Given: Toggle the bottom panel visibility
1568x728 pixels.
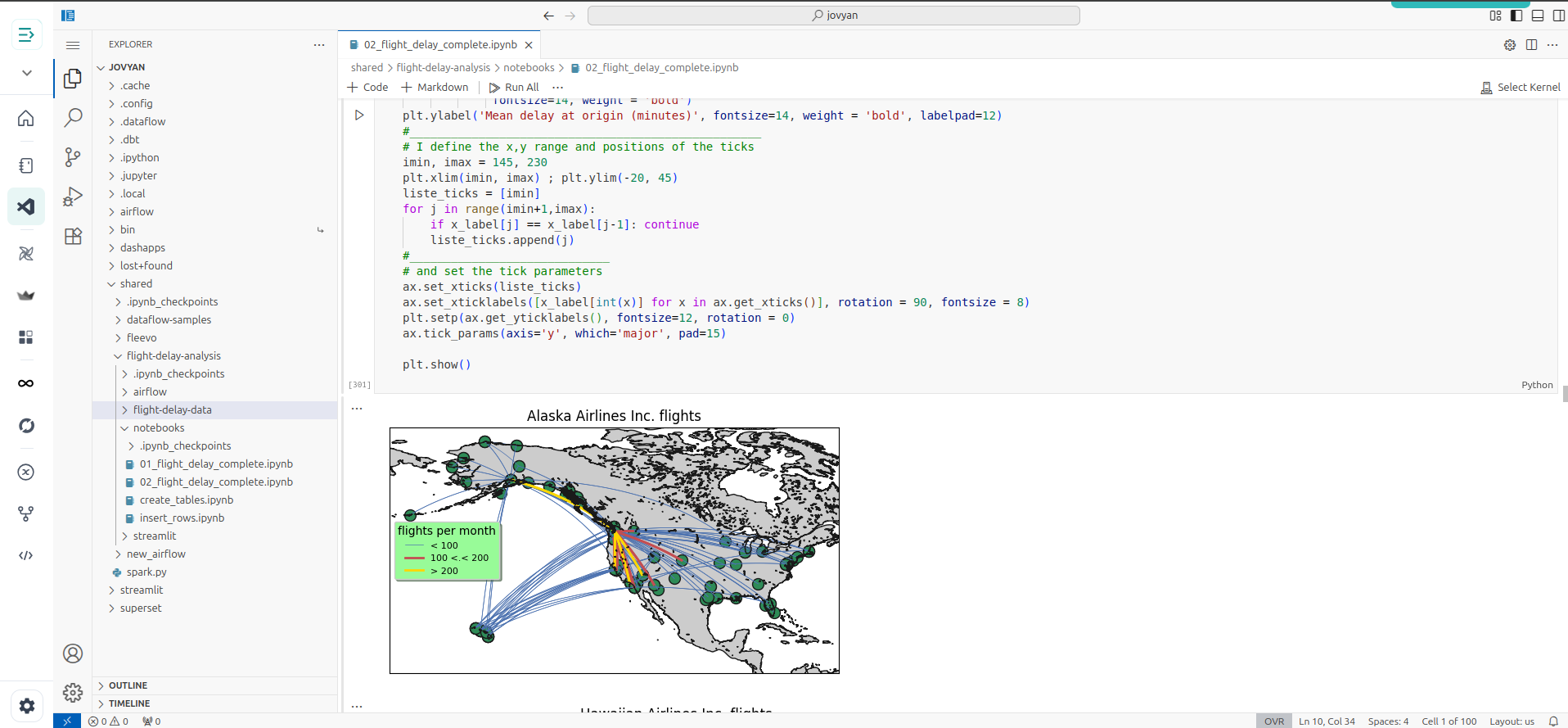Looking at the screenshot, I should coord(1538,16).
